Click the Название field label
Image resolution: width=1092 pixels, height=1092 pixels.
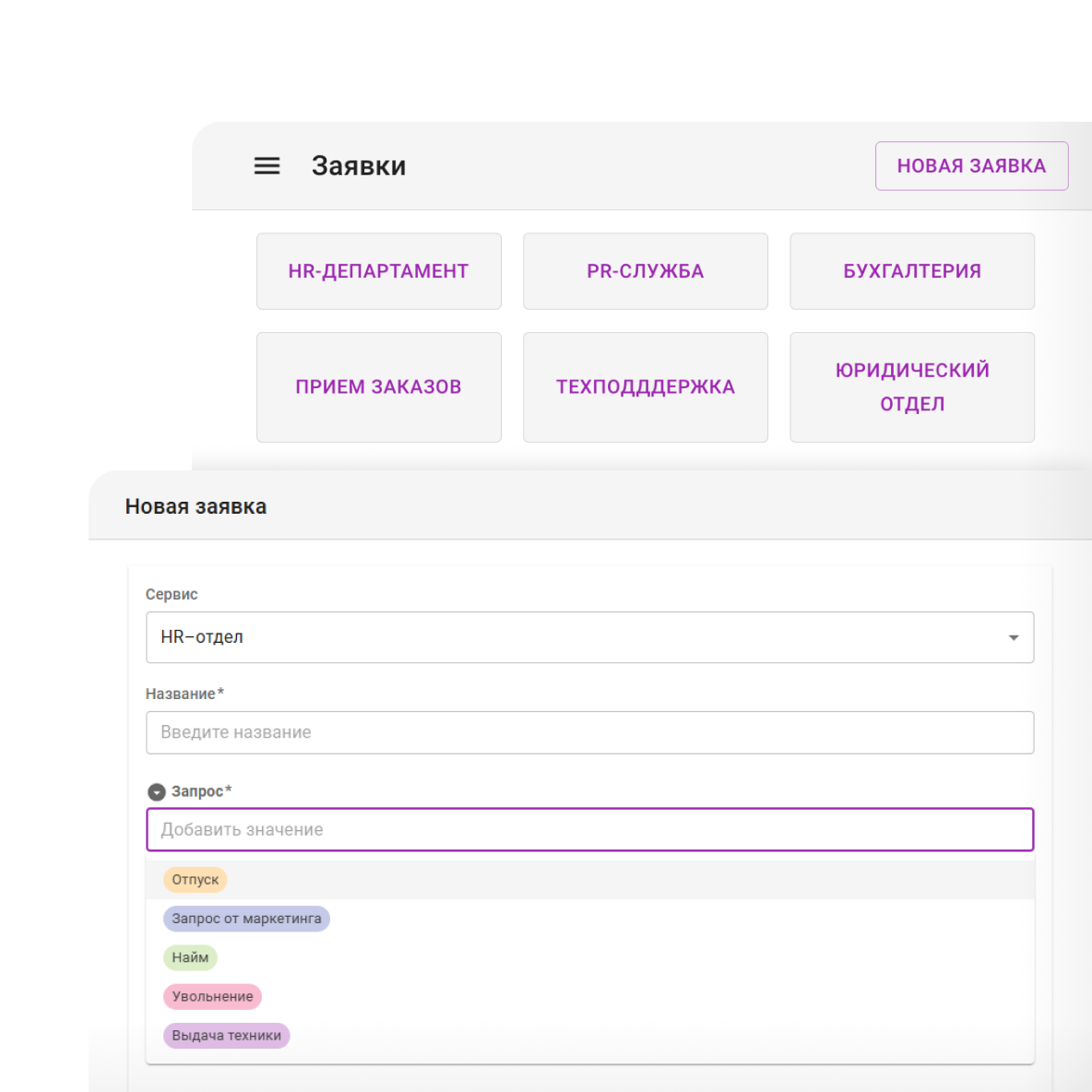pos(184,694)
